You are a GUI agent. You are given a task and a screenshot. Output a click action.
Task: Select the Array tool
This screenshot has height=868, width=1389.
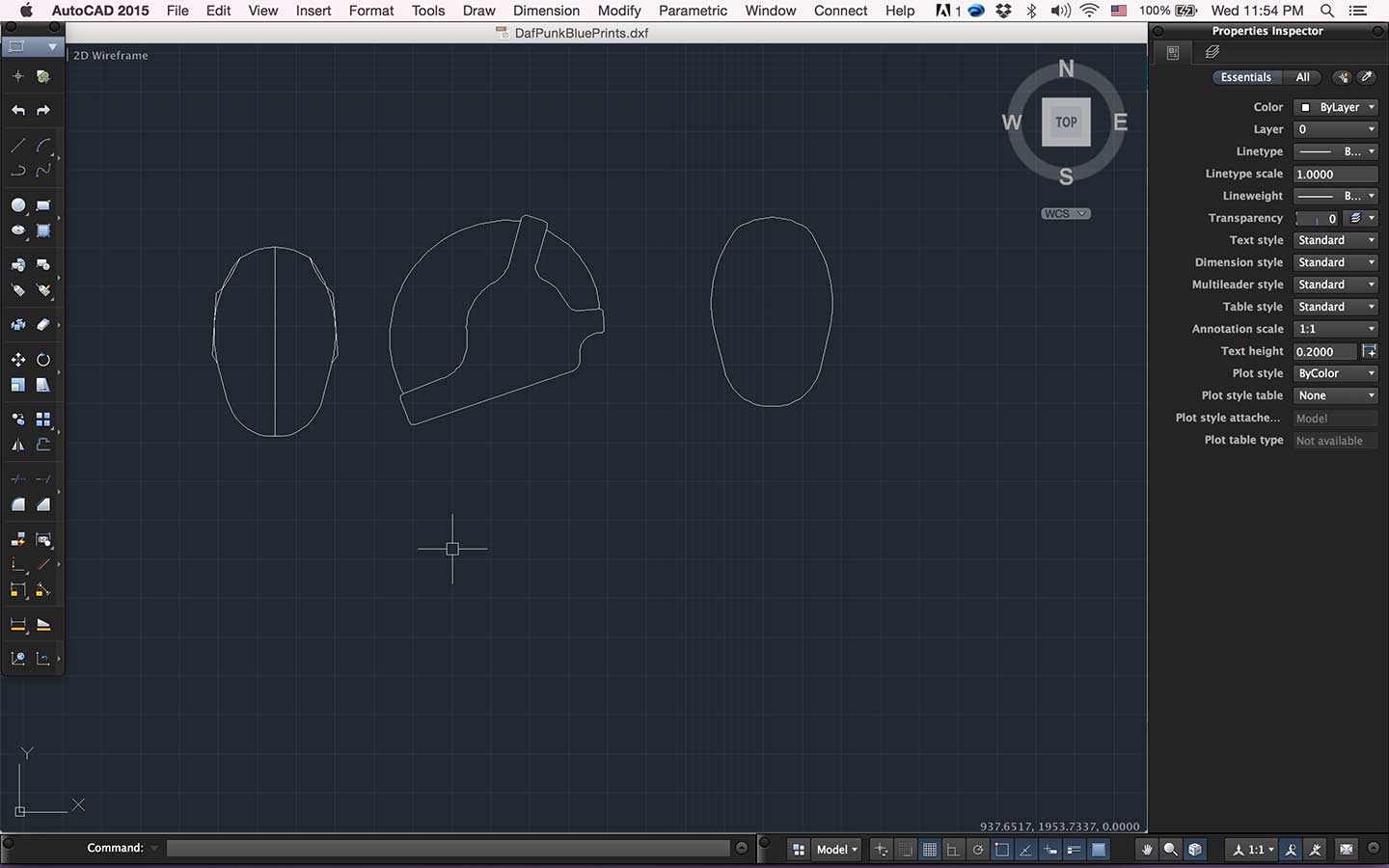click(43, 420)
